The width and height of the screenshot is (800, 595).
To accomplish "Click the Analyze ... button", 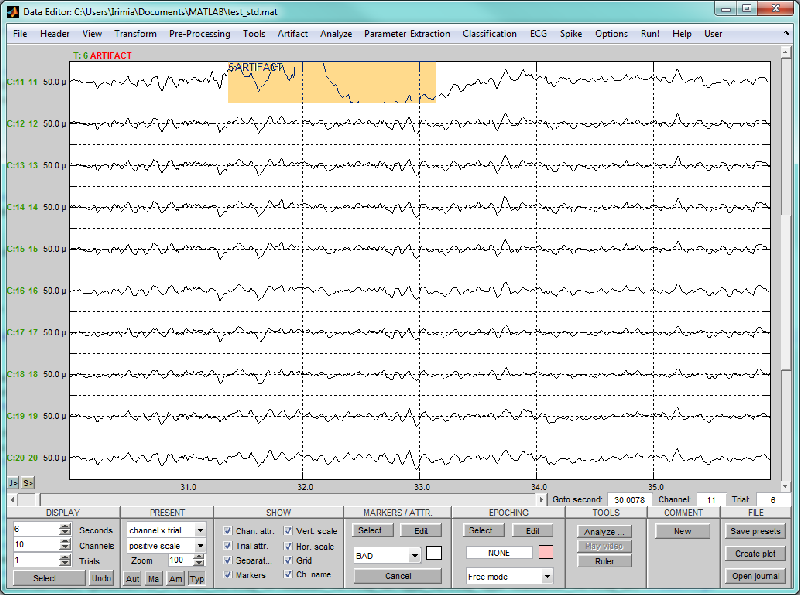I will click(605, 532).
